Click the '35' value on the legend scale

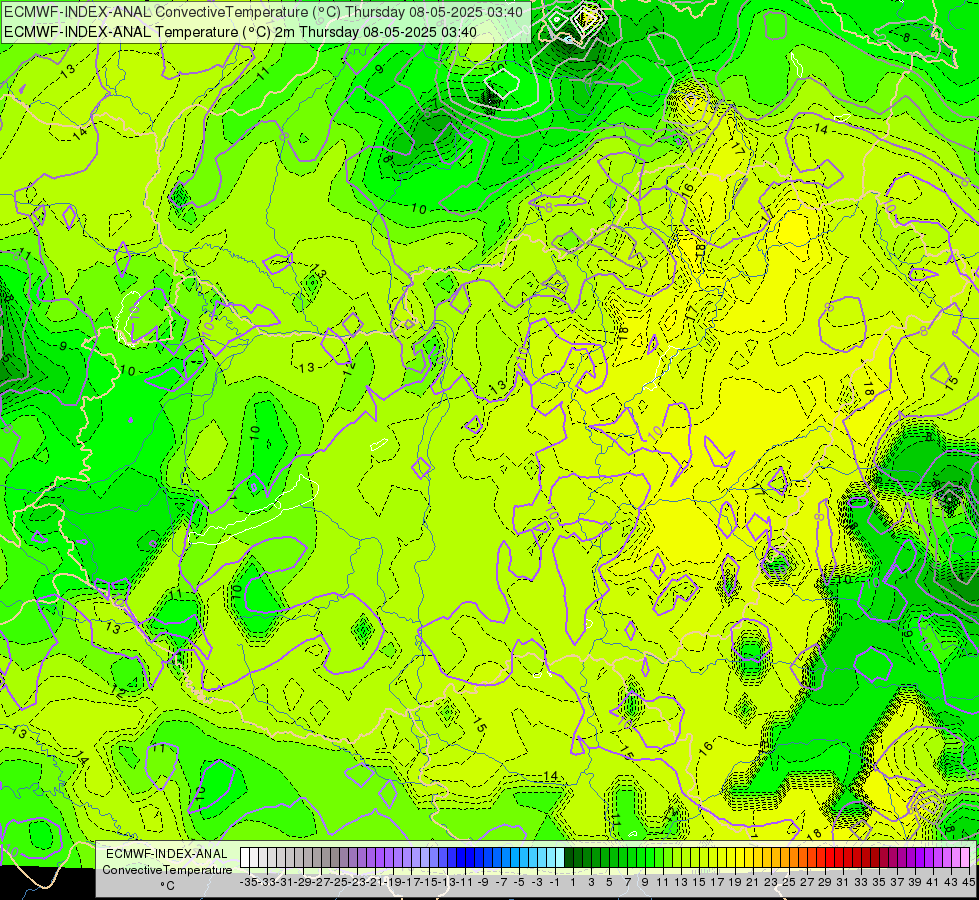point(879,882)
